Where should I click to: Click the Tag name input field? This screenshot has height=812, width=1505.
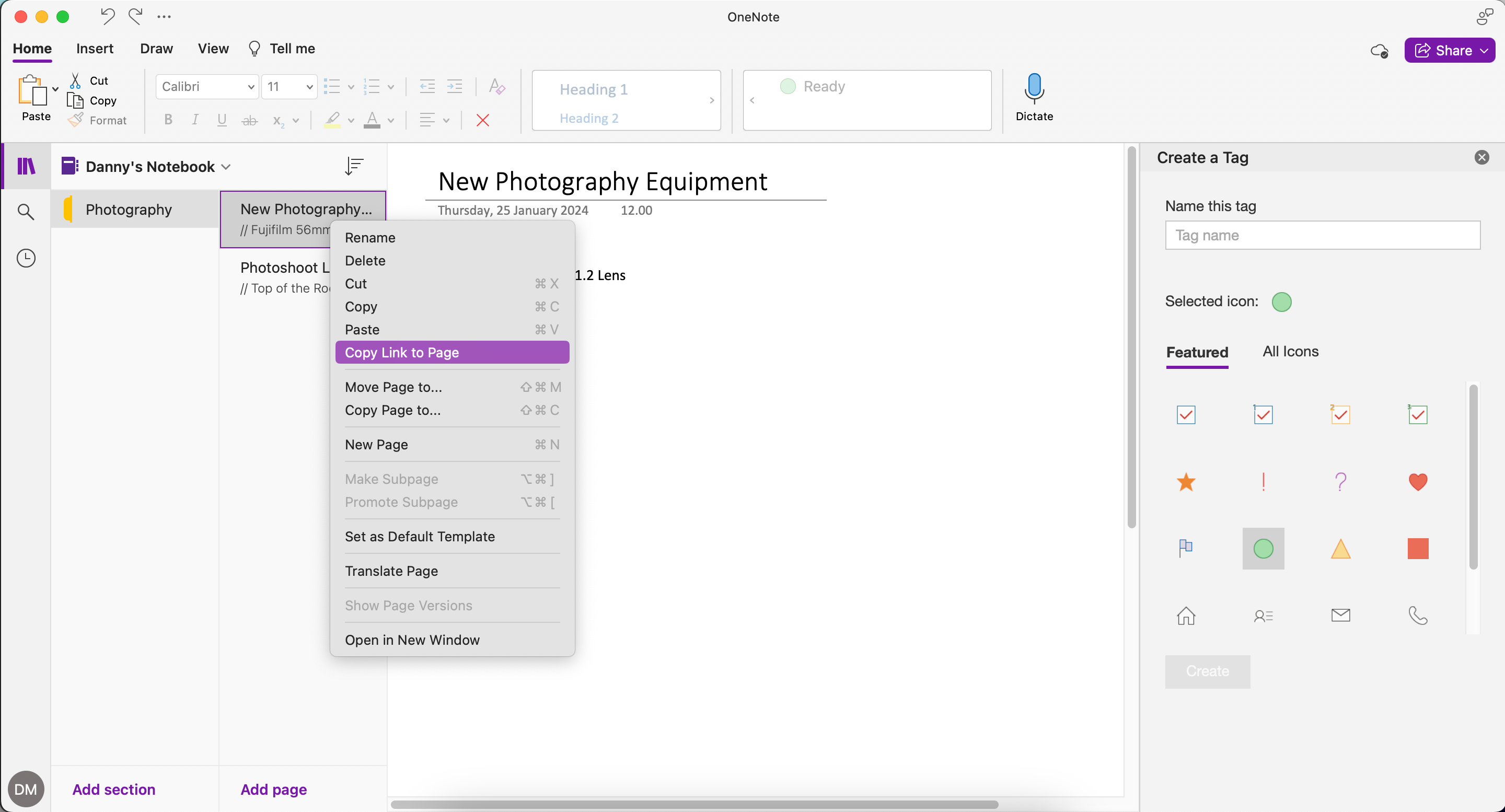[x=1323, y=236]
